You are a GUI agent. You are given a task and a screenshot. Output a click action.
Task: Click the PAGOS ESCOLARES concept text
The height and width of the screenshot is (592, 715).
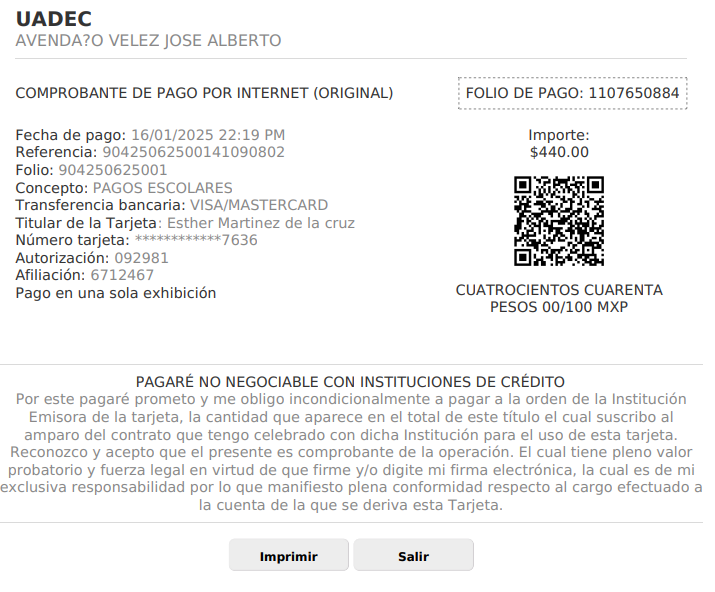[163, 188]
